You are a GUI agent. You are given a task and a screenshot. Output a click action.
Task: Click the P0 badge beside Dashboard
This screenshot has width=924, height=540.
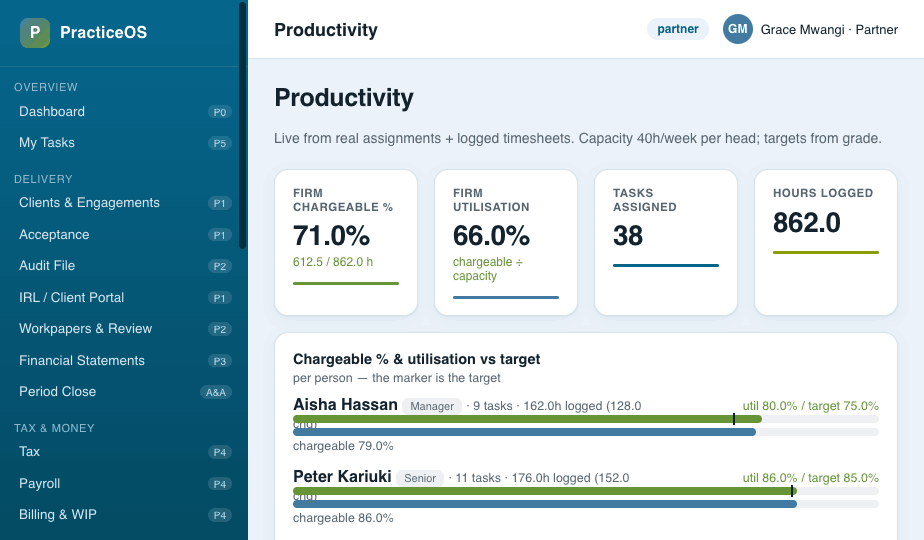click(x=220, y=112)
